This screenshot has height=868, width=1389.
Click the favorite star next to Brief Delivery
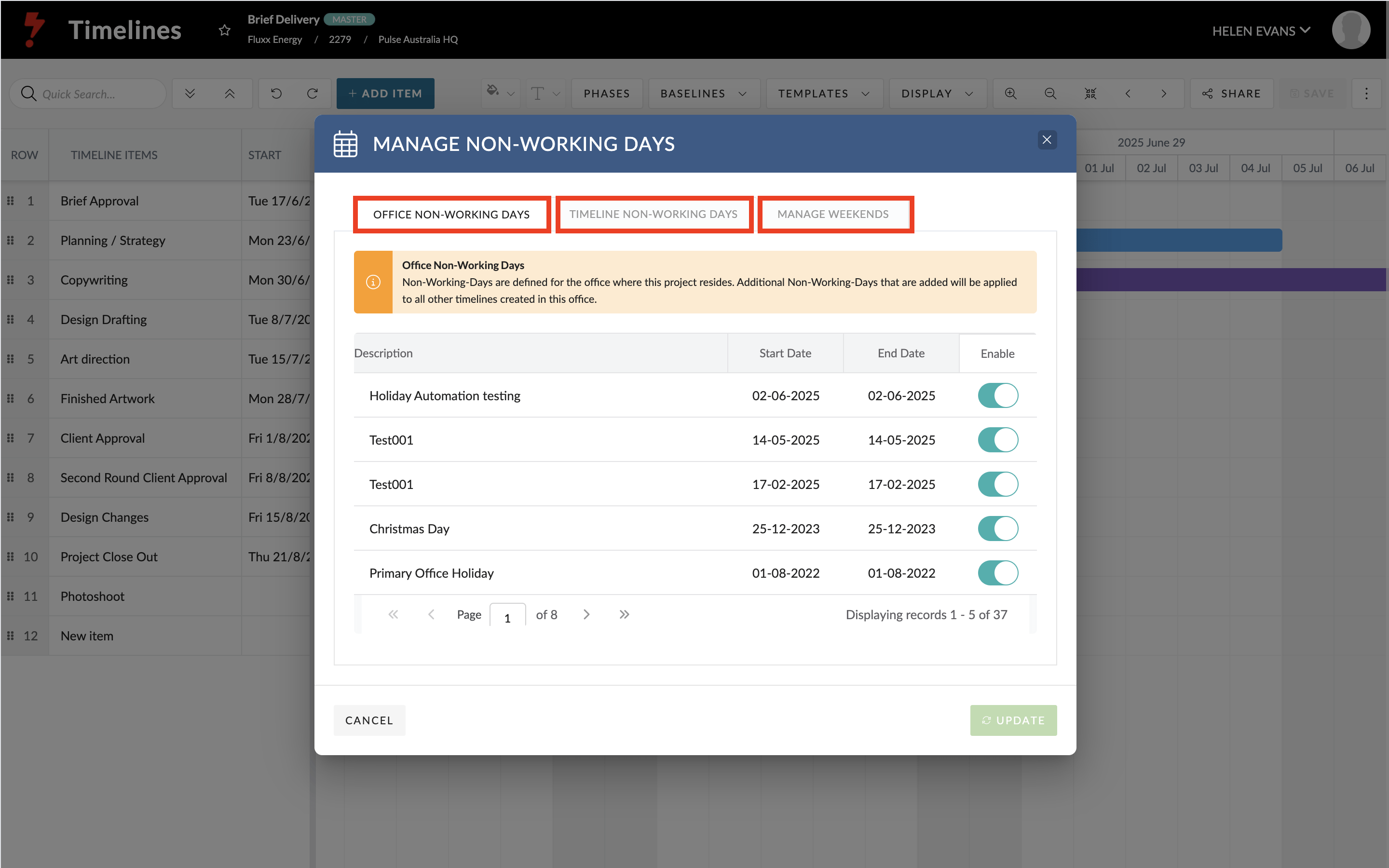(224, 30)
